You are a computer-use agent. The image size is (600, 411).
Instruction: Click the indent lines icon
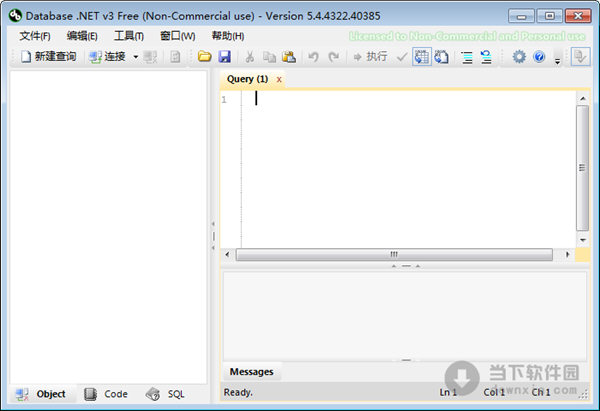[x=467, y=57]
